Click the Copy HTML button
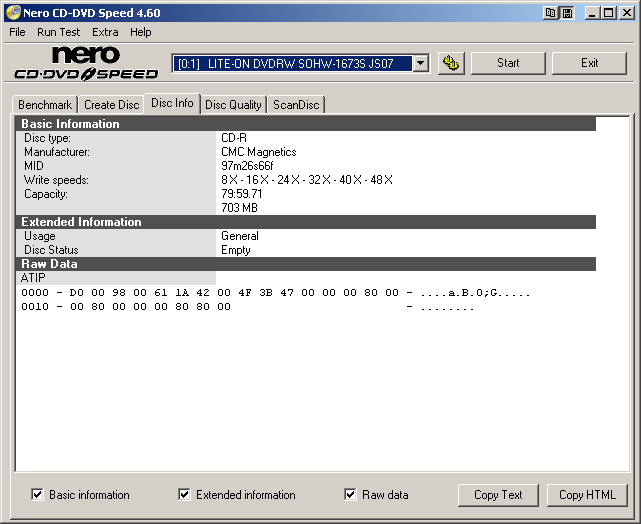This screenshot has width=641, height=524. 586,495
